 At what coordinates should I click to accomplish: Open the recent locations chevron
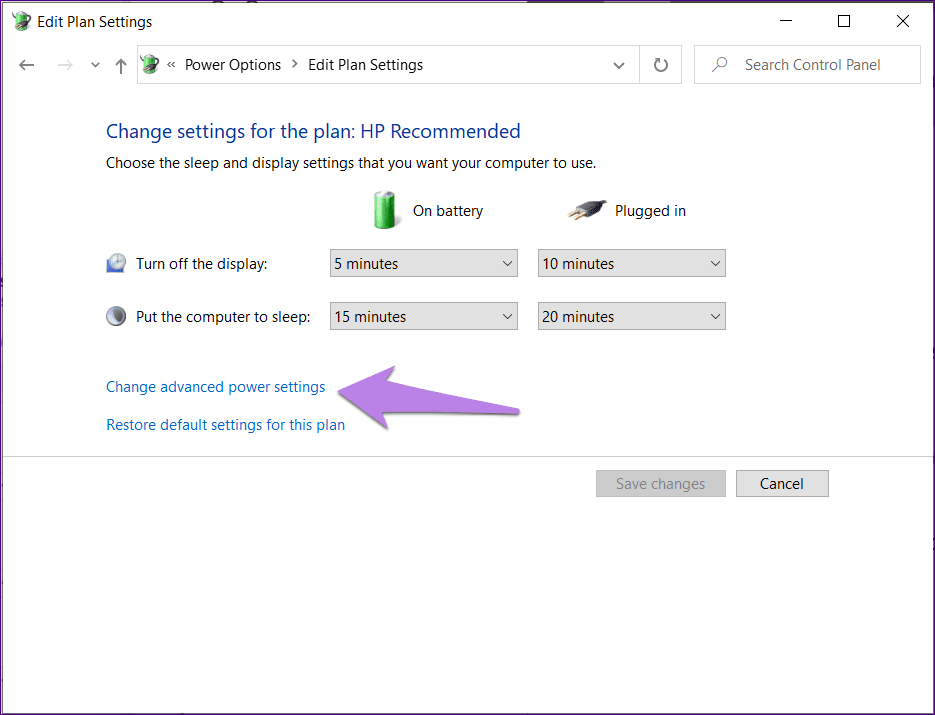(x=95, y=65)
